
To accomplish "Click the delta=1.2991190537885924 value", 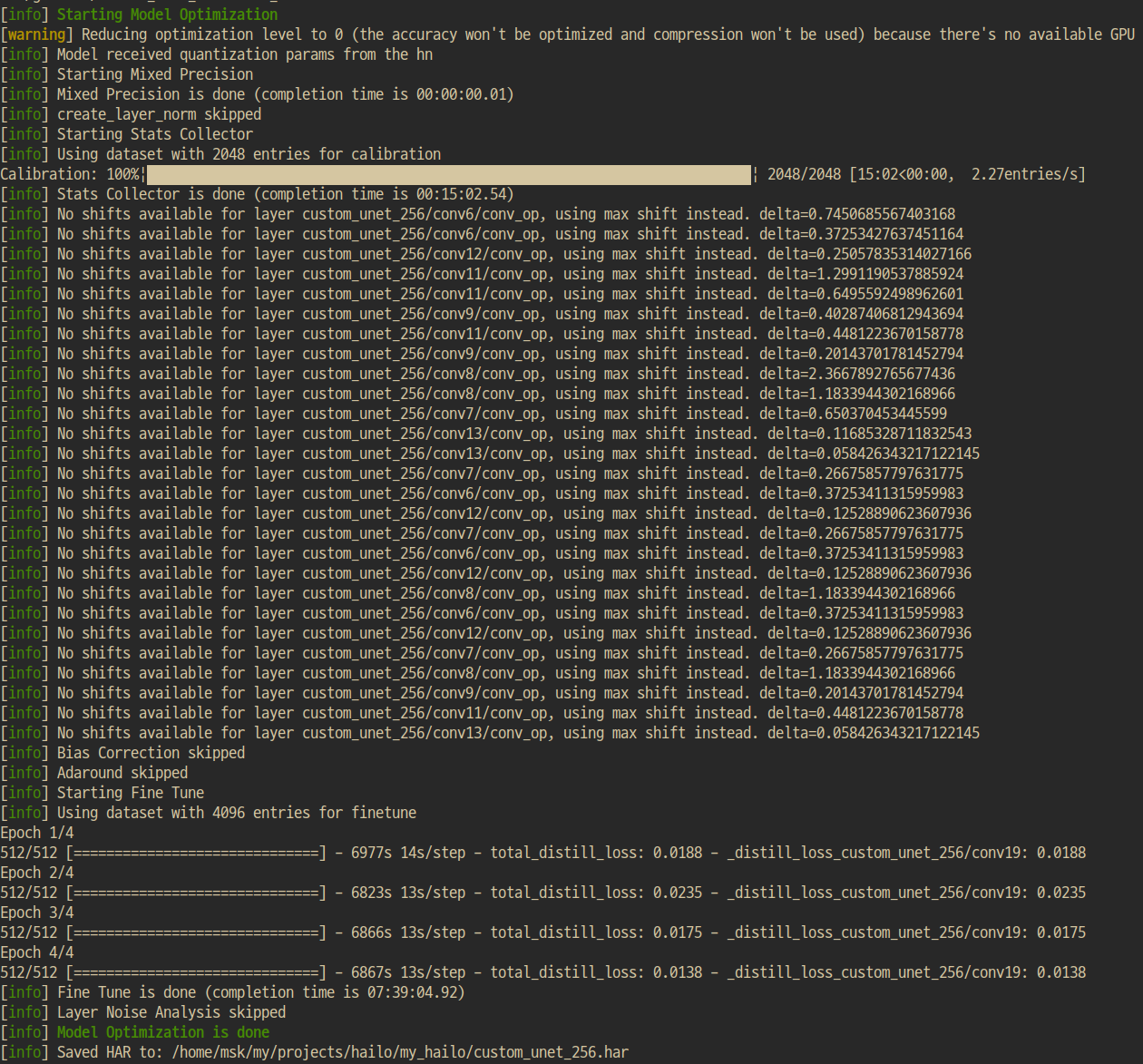I will tap(865, 274).
